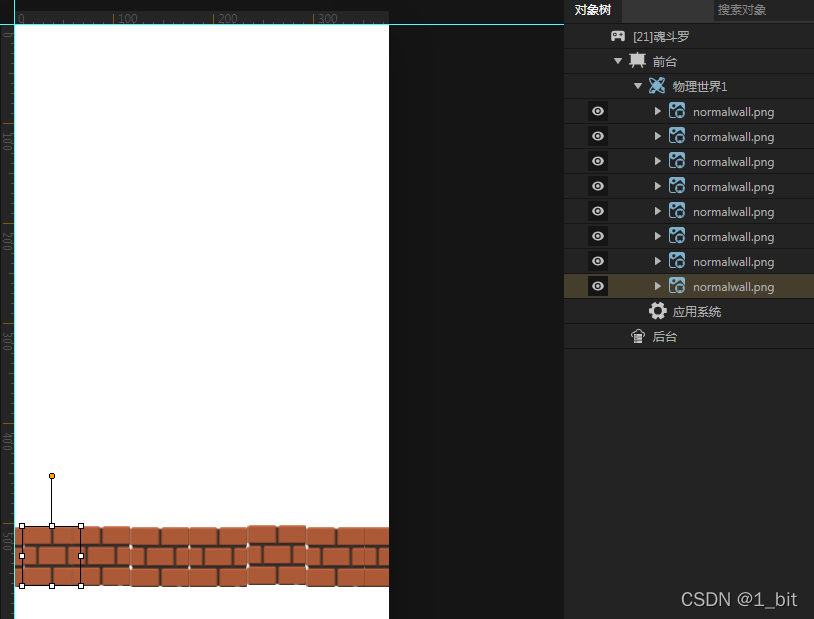Hide the fourth normalwall.png layer

pos(598,186)
